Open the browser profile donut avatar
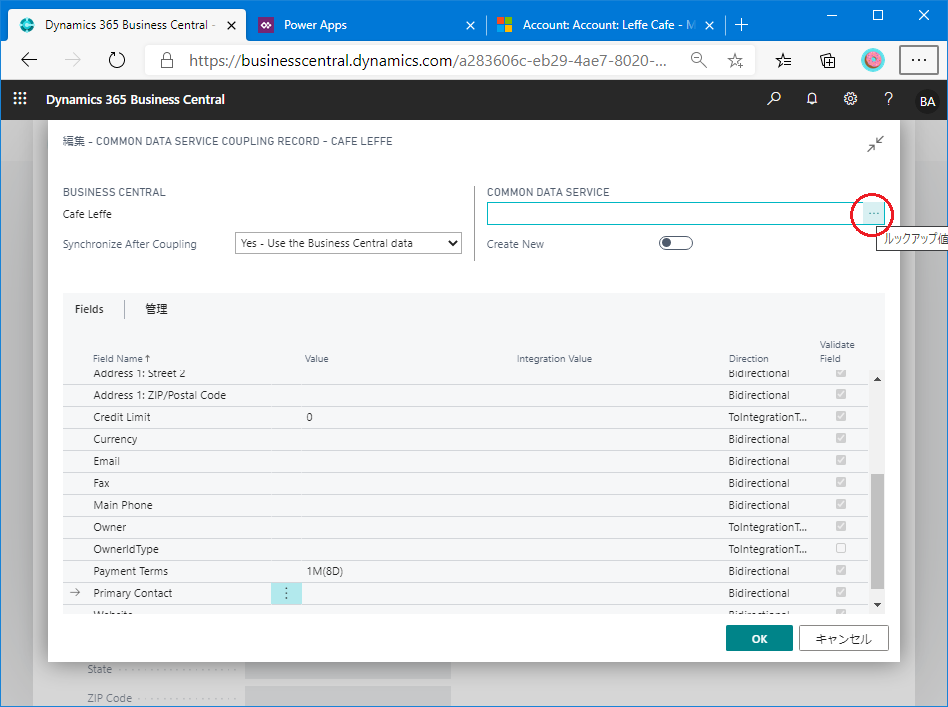Screen dimensions: 948x707 click(x=872, y=60)
